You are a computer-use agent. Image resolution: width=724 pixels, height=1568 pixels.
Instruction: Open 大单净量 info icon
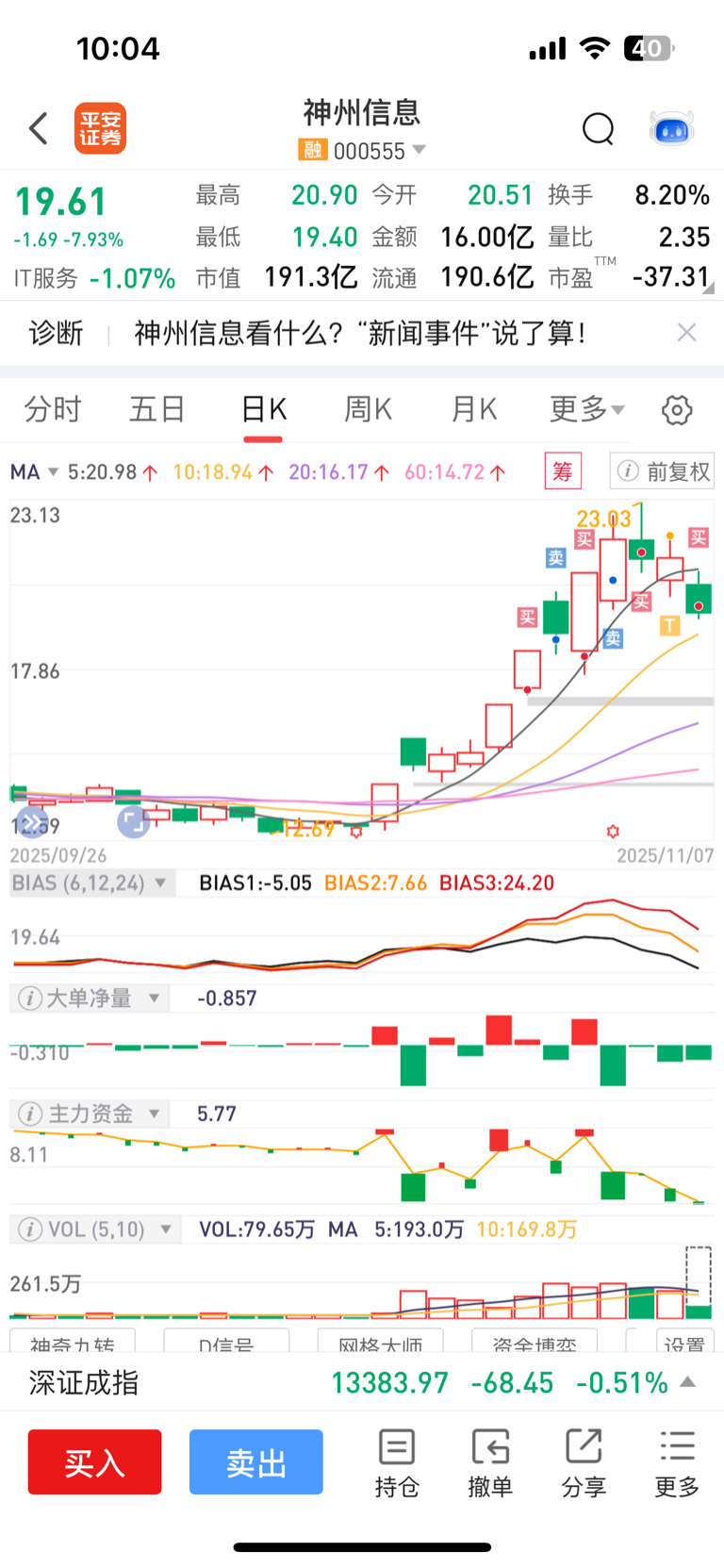click(30, 999)
